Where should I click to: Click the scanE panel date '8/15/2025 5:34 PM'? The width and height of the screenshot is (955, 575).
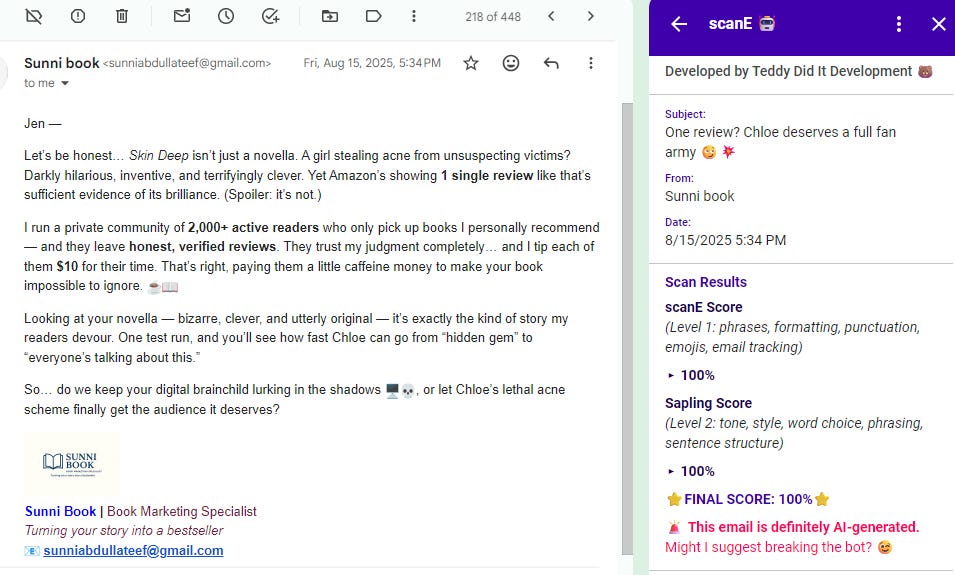pyautogui.click(x=725, y=240)
